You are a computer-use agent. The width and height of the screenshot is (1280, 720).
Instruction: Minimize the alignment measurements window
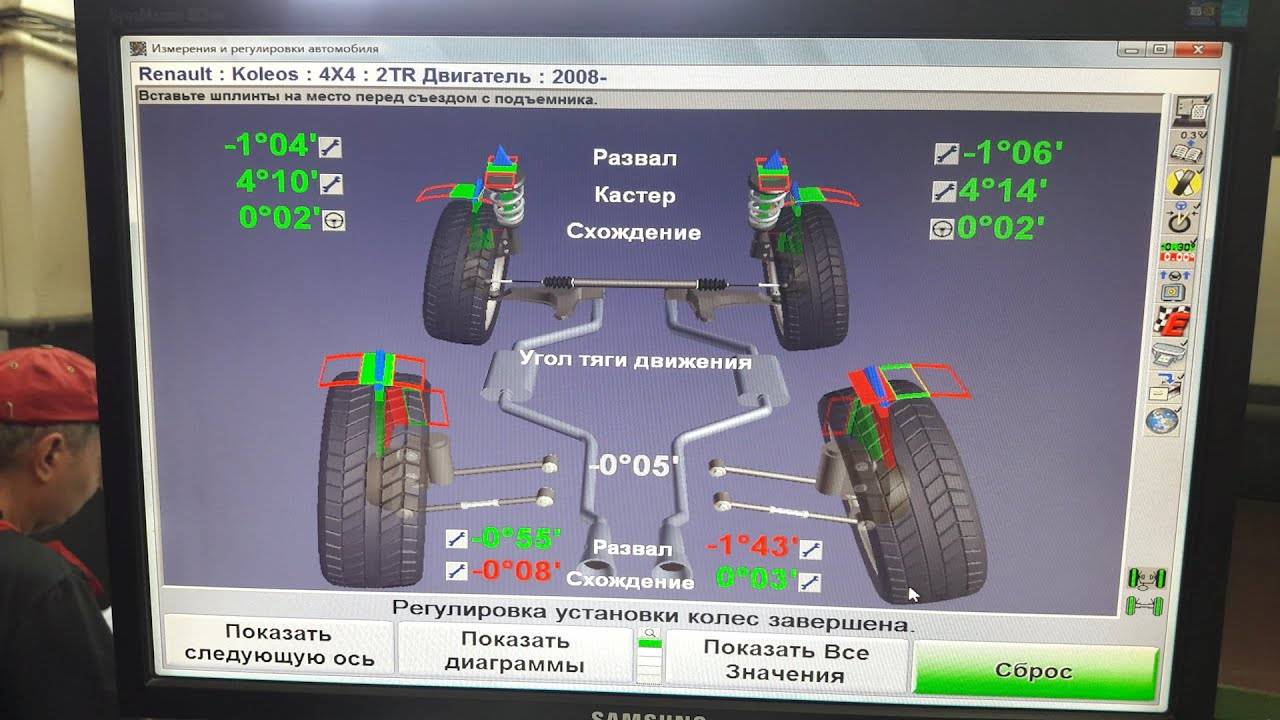tap(1131, 49)
